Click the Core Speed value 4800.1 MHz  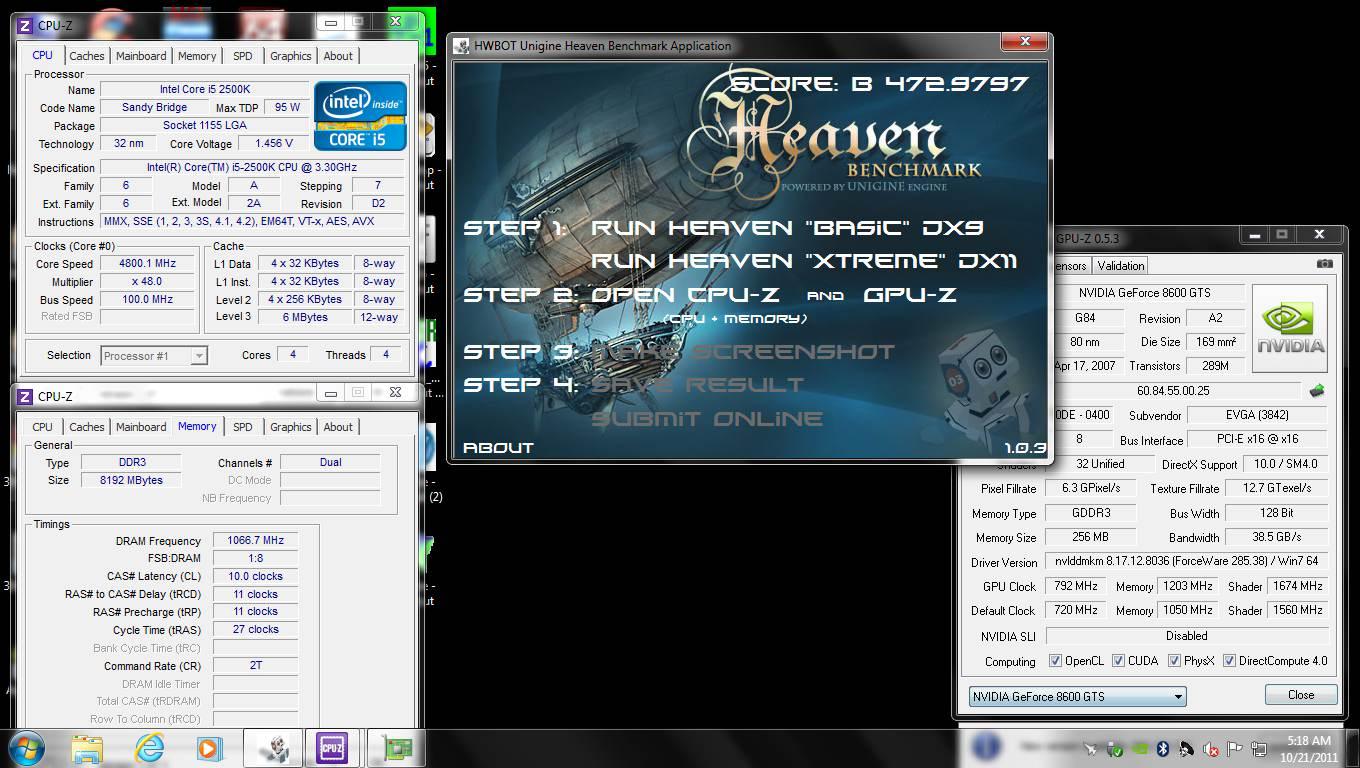click(148, 264)
